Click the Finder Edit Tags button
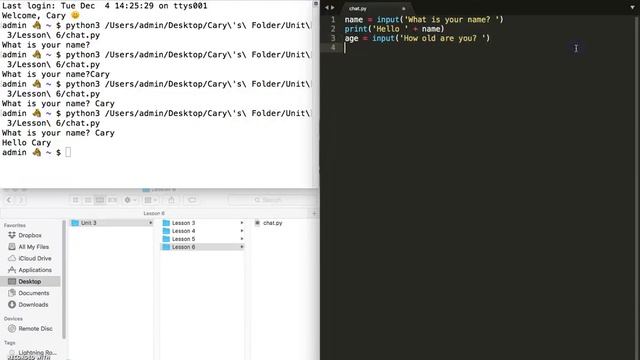640x360 pixels. coord(191,200)
